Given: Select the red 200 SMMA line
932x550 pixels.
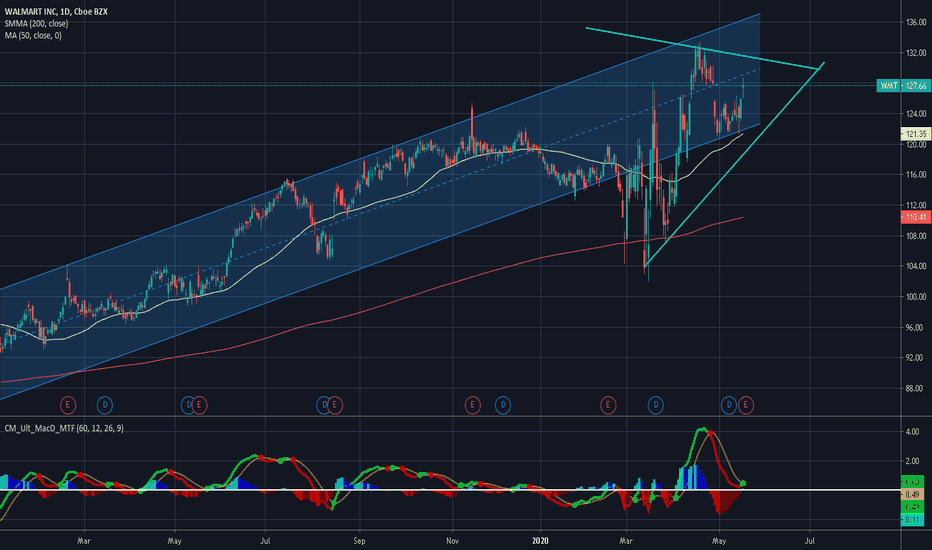Looking at the screenshot, I should point(371,309).
